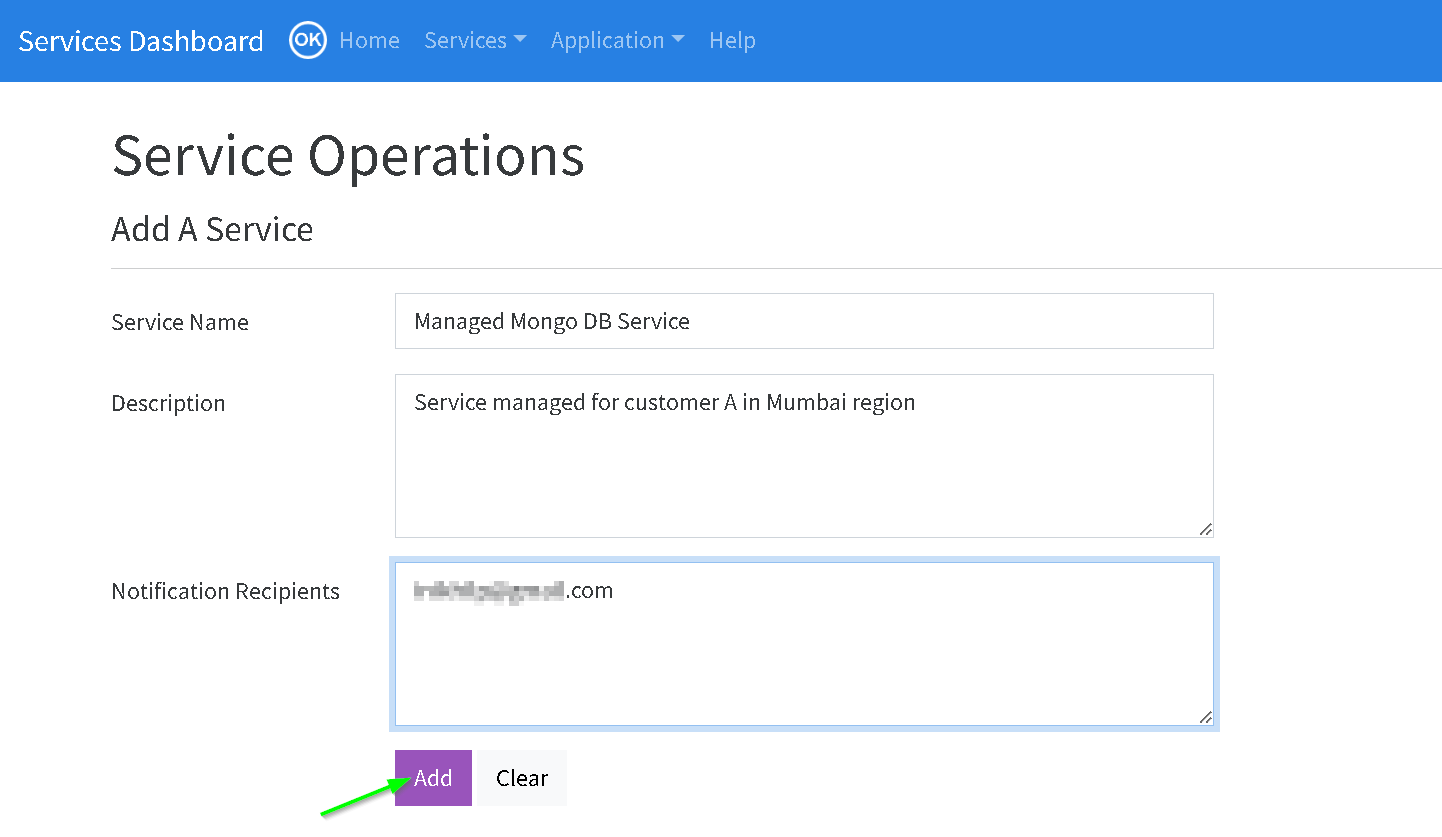Focus the Service Name input field
The width and height of the screenshot is (1442, 837).
804,321
